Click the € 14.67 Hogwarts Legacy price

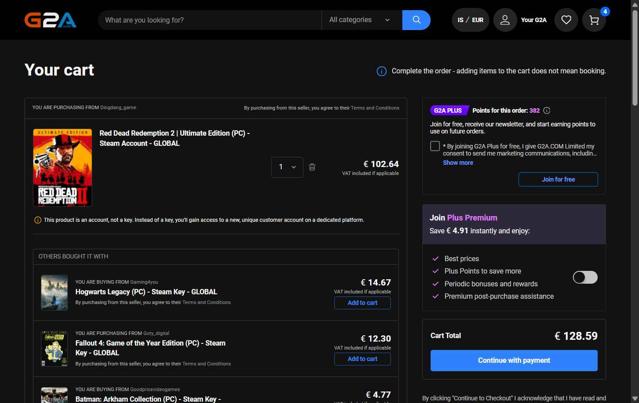coord(376,282)
